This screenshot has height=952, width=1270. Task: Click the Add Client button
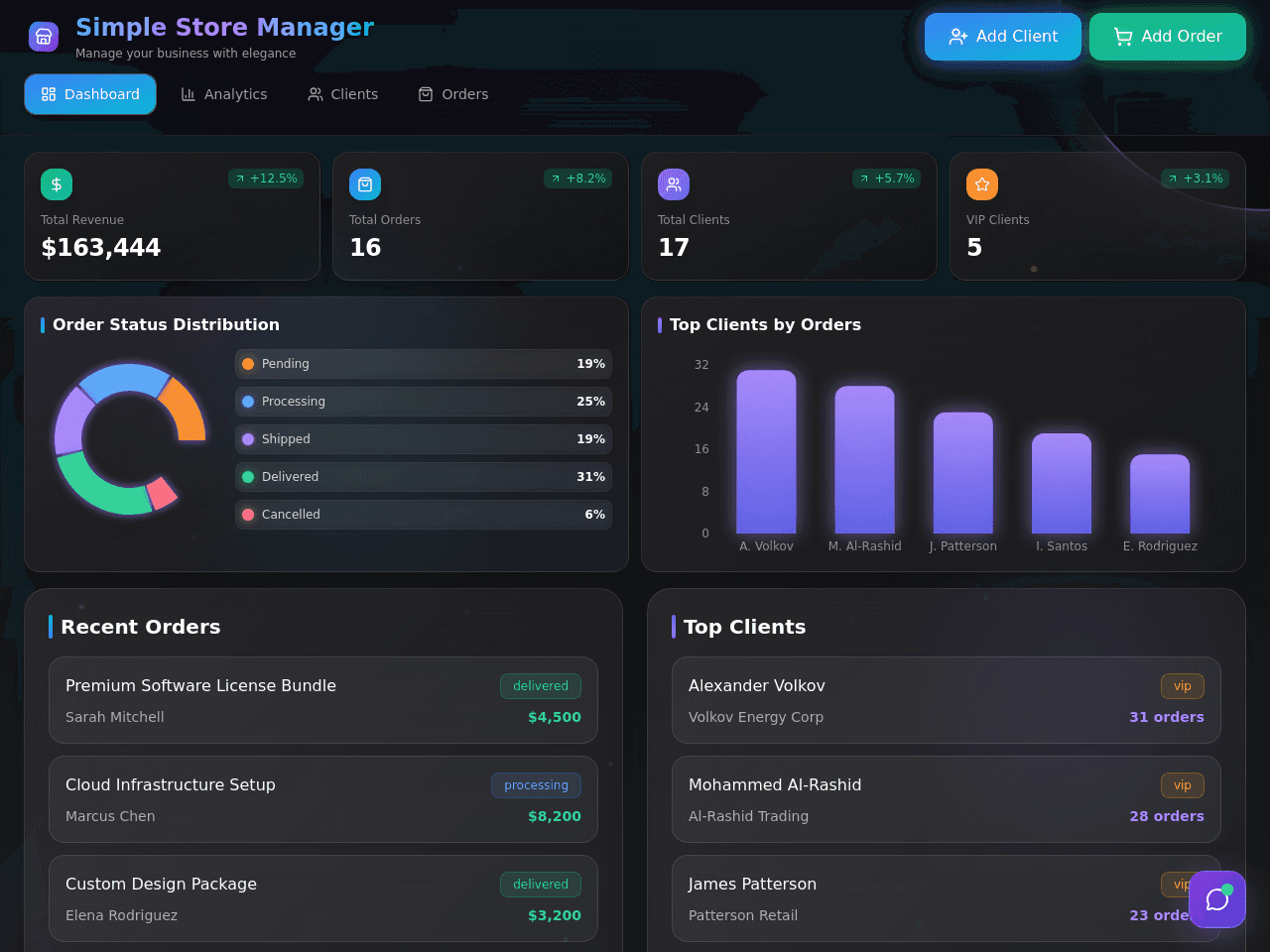(1003, 37)
